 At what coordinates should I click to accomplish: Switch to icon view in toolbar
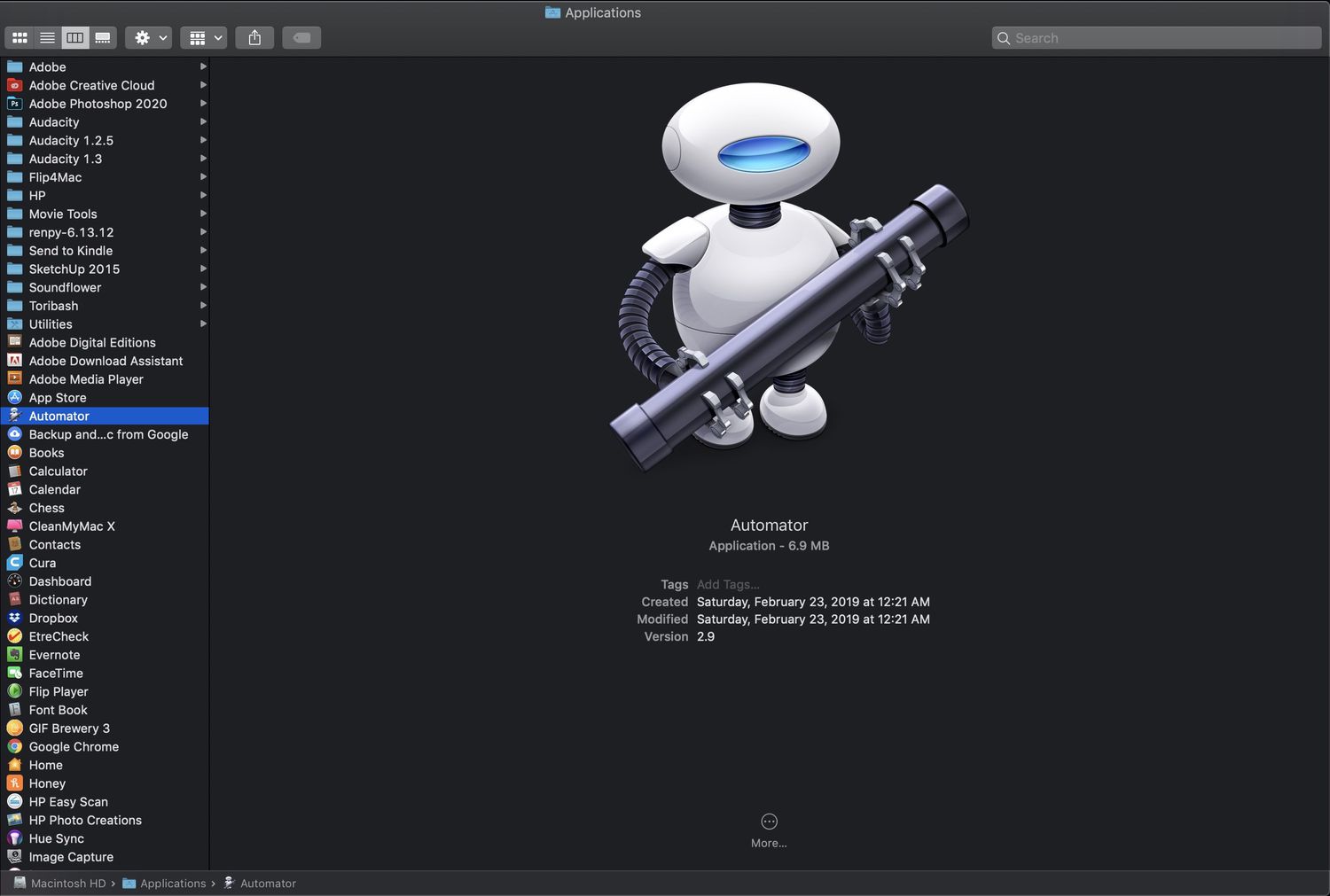[x=20, y=38]
